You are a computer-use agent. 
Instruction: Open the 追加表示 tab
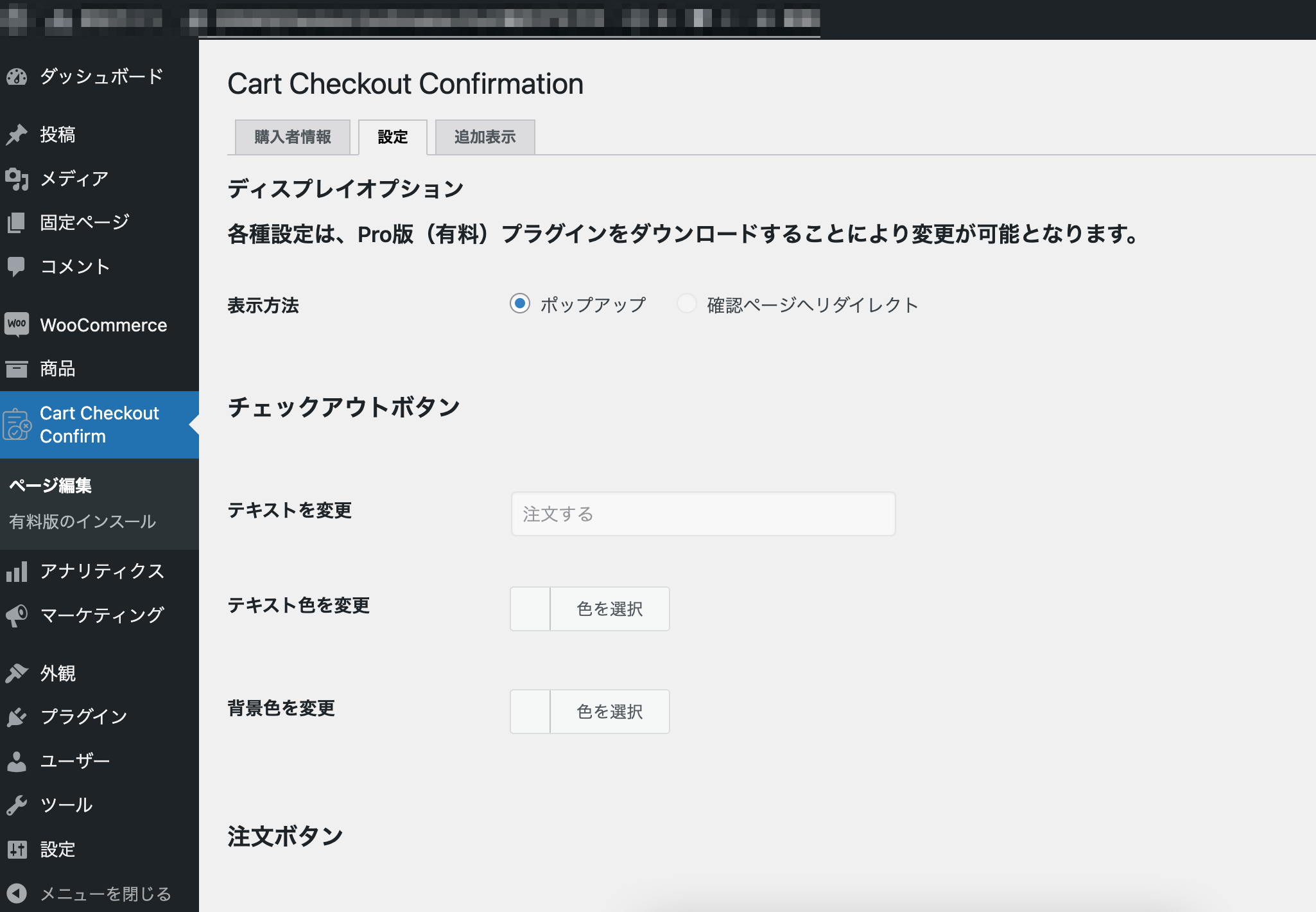click(485, 137)
